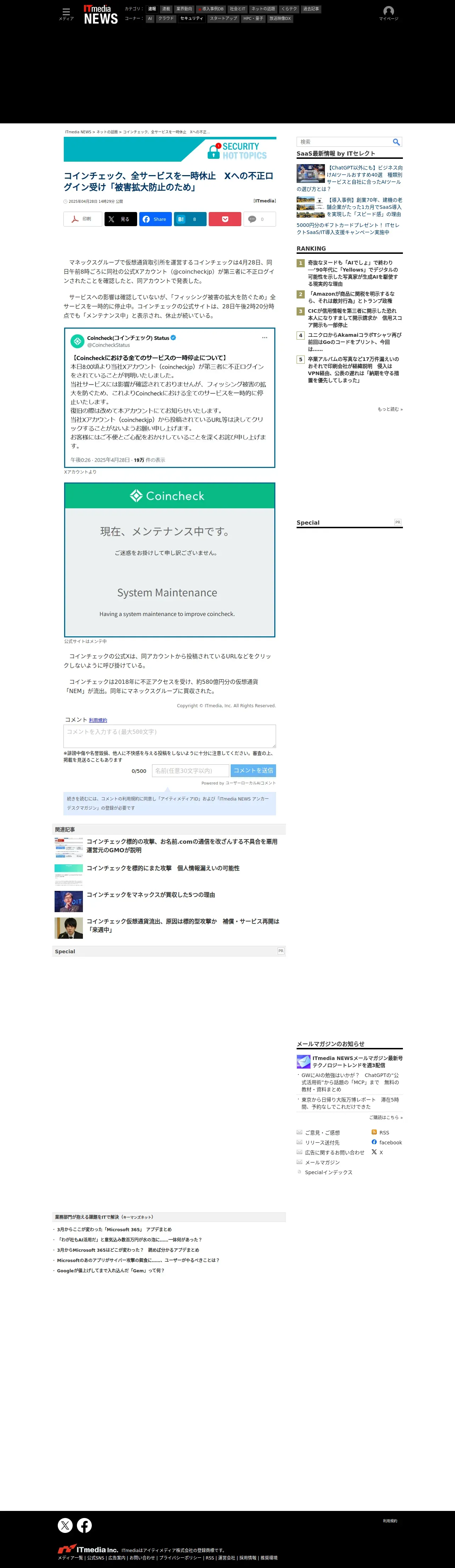Open the メディア hamburger menu
The width and height of the screenshot is (455, 1568).
[66, 14]
